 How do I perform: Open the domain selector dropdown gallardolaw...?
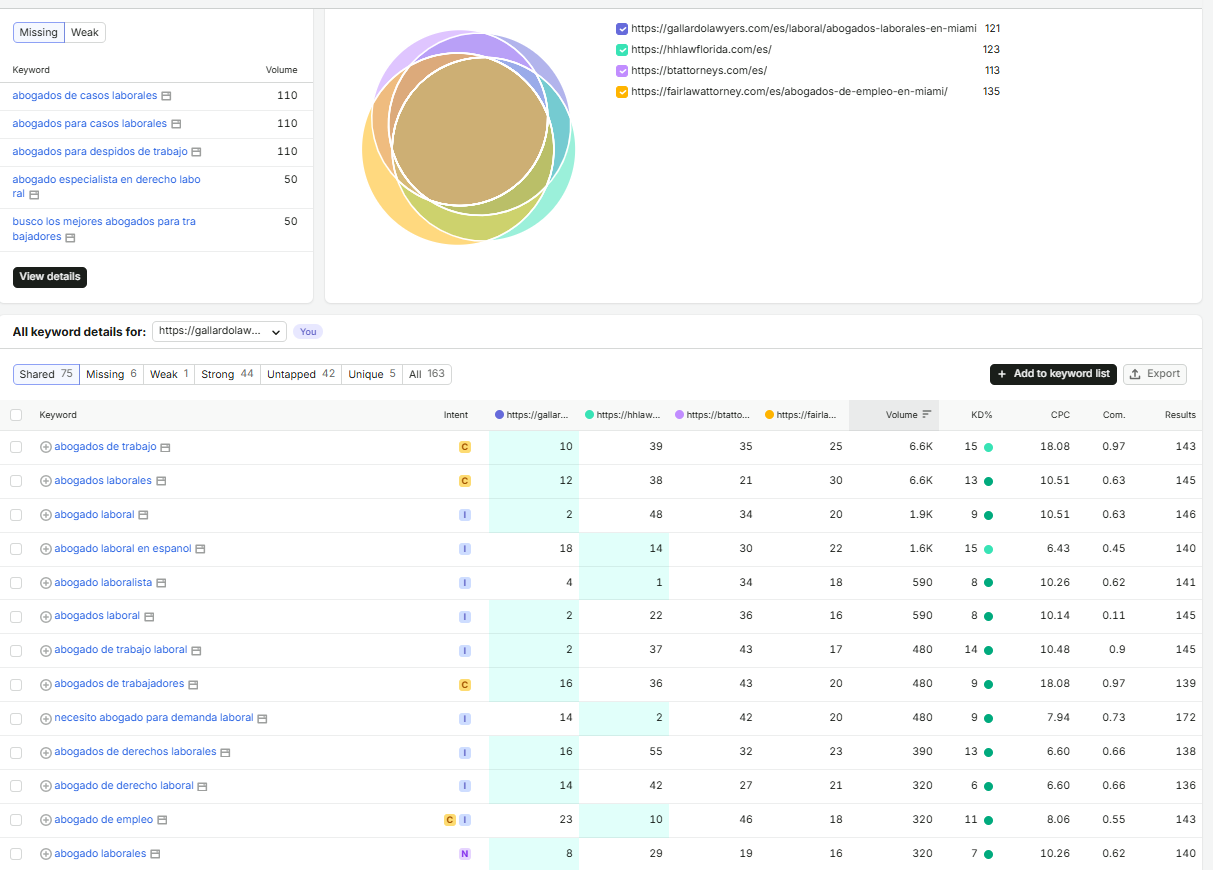219,331
